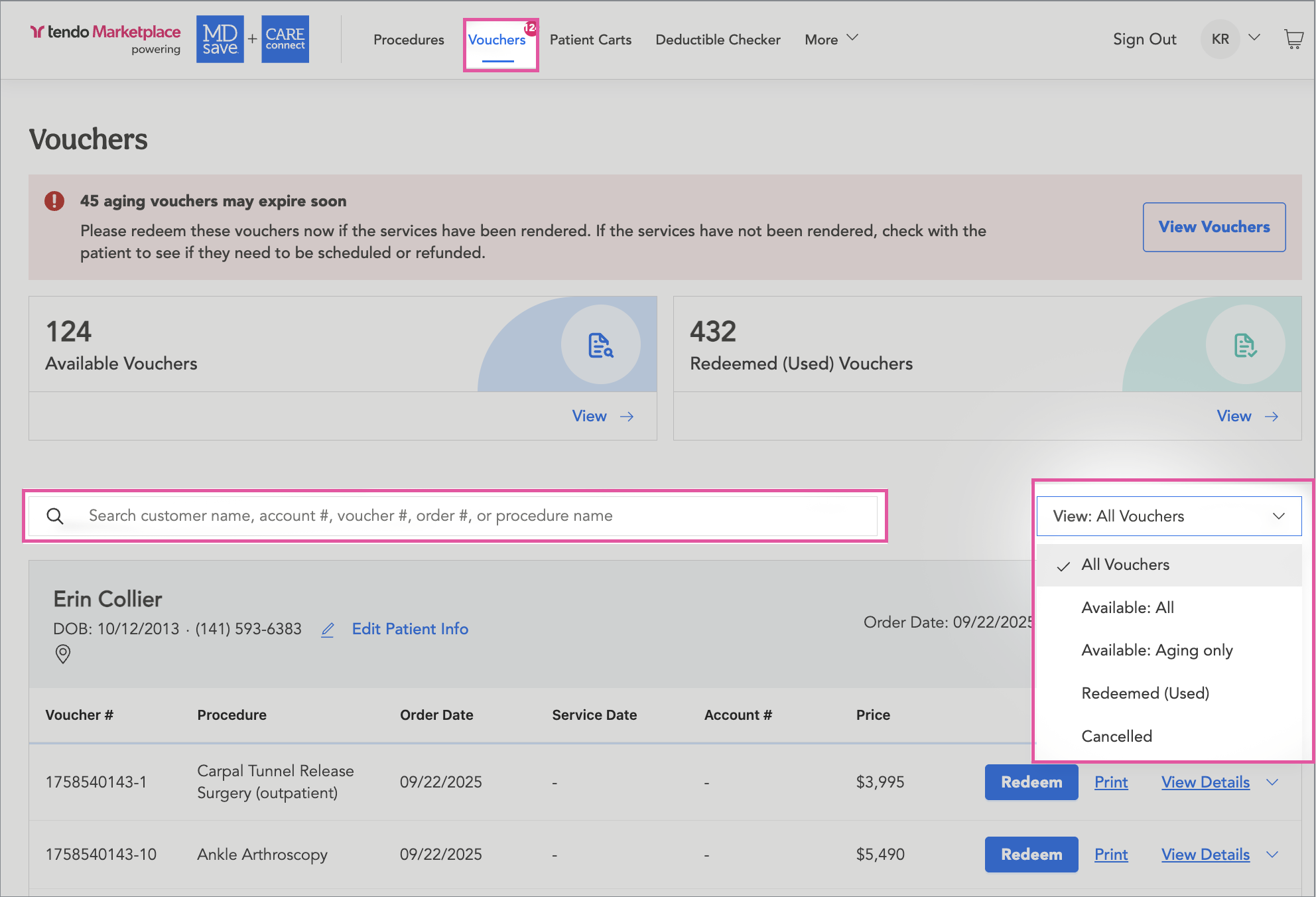Open the chevron beside the KR avatar
Screen dimensions: 1316x897
(1254, 38)
